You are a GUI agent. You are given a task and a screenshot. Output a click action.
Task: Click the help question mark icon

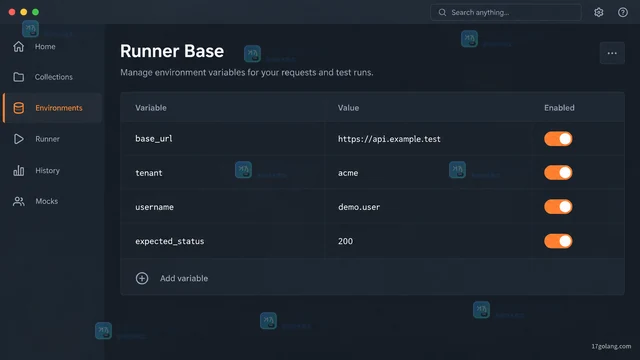pyautogui.click(x=622, y=12)
